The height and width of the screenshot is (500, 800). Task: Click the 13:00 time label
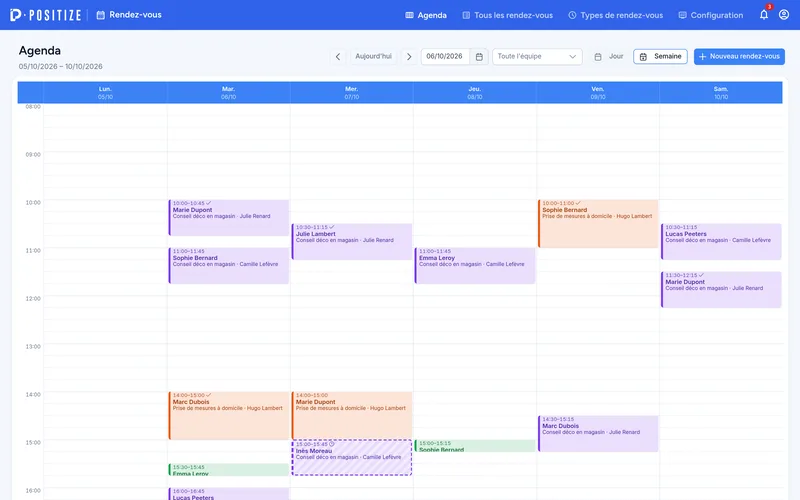pos(33,346)
